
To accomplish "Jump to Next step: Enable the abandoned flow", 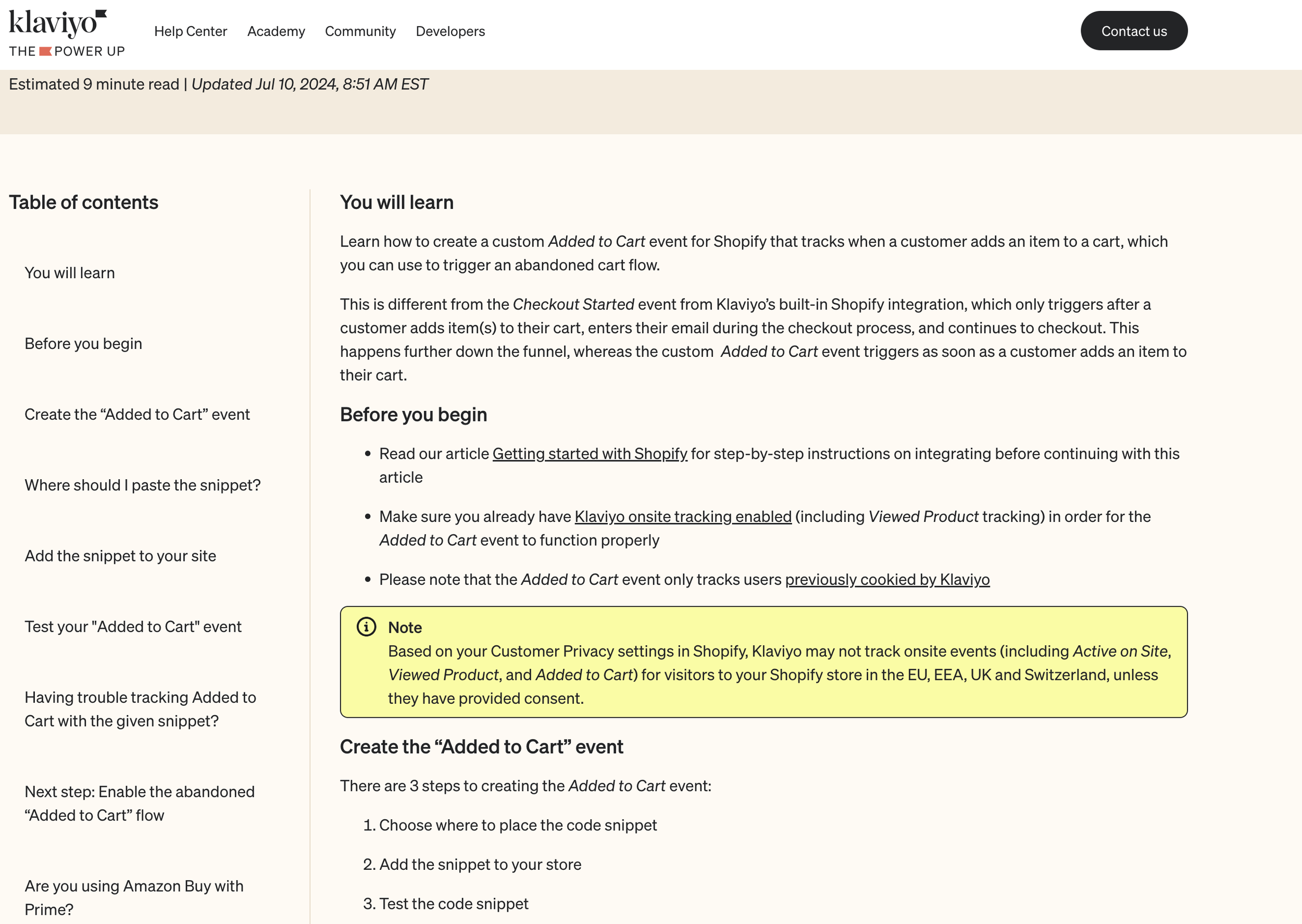I will coord(140,803).
